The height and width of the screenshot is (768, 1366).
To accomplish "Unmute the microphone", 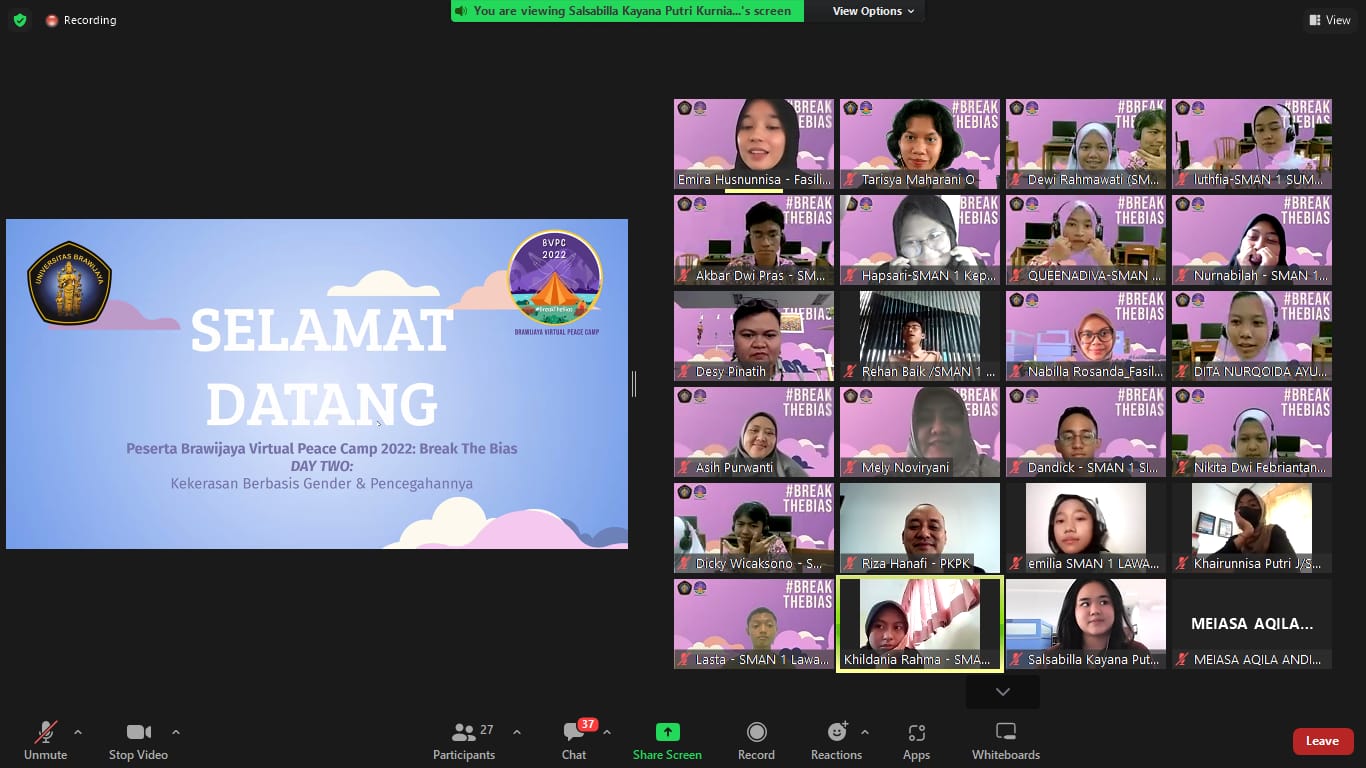I will point(46,741).
